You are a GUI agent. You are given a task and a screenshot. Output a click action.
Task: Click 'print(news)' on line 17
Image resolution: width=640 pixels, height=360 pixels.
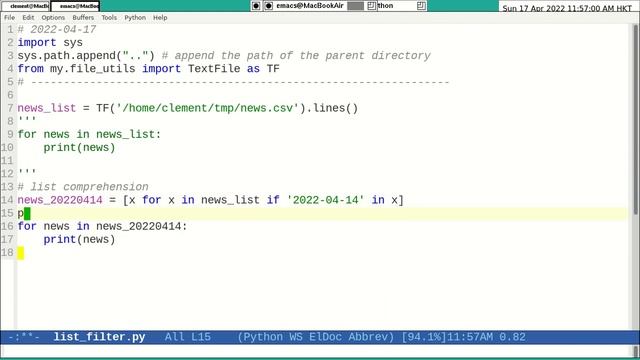[x=79, y=239]
